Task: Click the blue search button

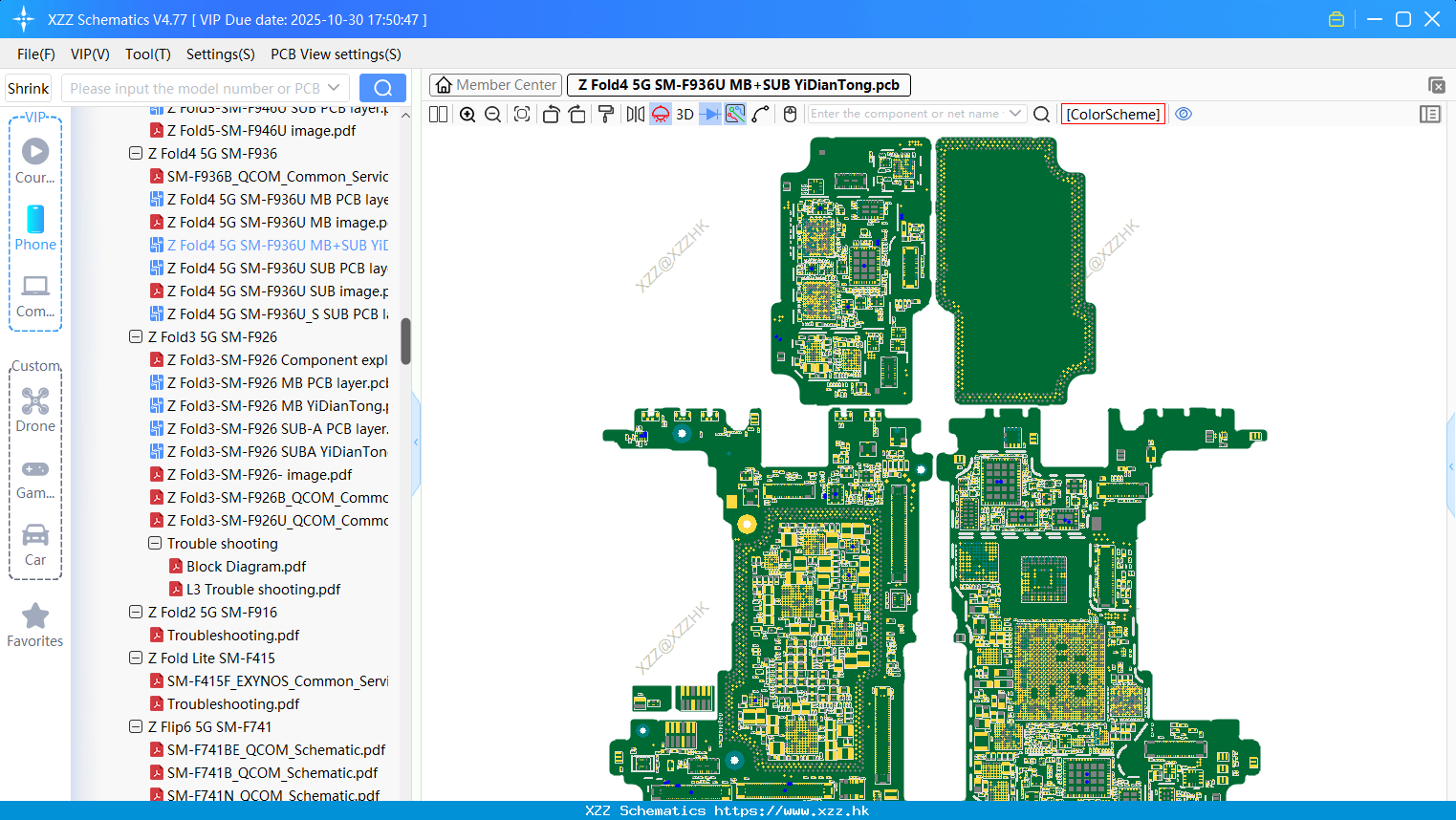Action: click(x=382, y=88)
